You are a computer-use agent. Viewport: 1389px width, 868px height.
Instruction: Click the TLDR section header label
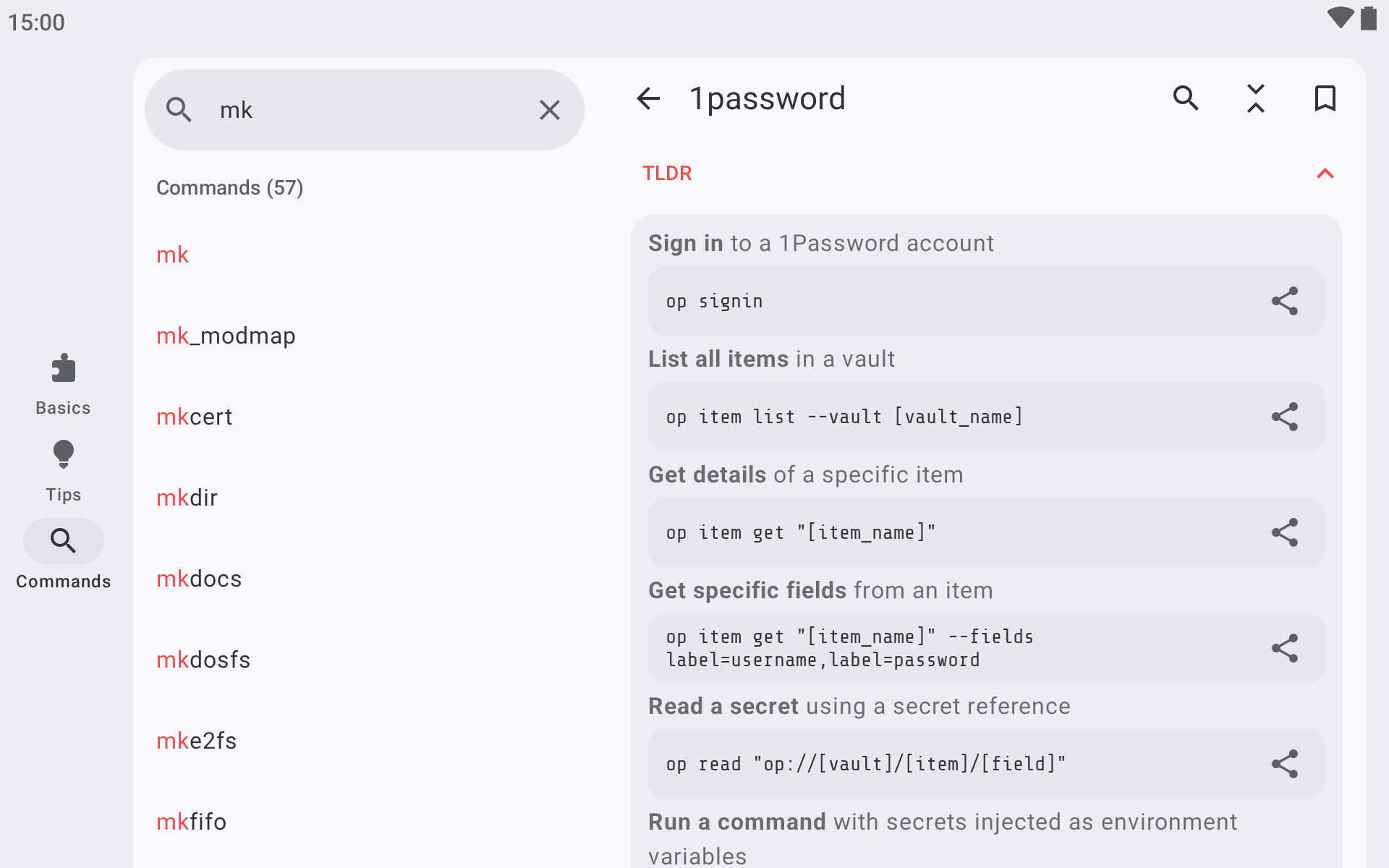tap(667, 174)
